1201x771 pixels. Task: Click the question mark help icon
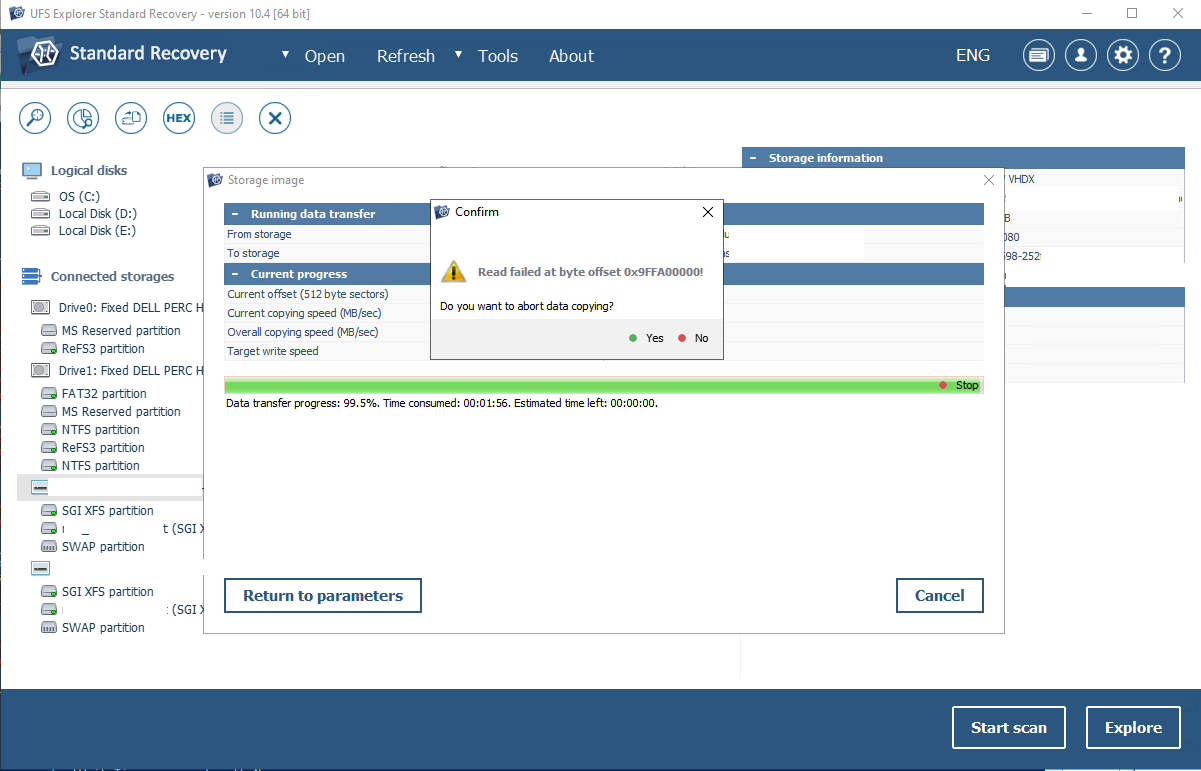point(1165,56)
